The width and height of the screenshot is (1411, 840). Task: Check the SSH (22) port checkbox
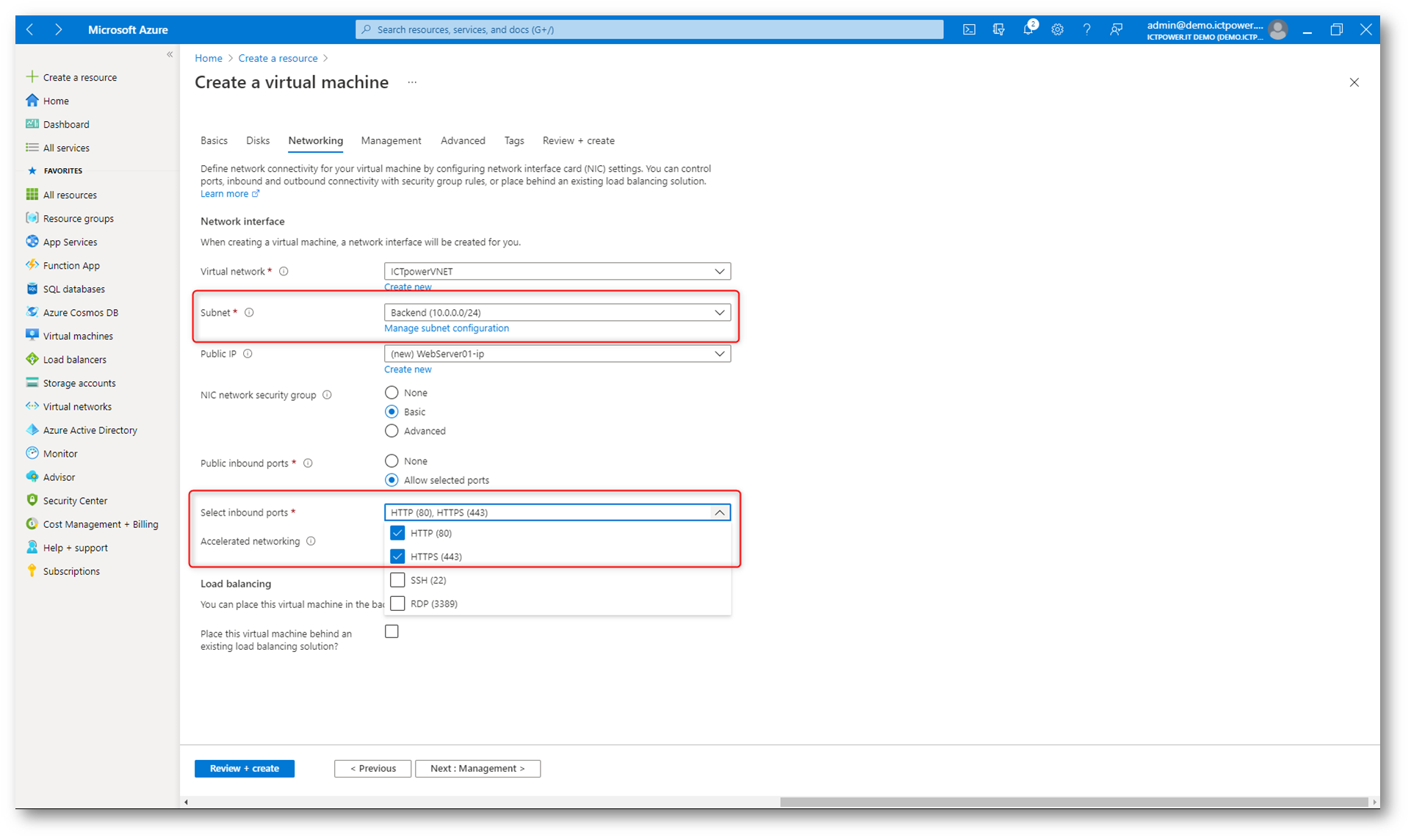397,579
